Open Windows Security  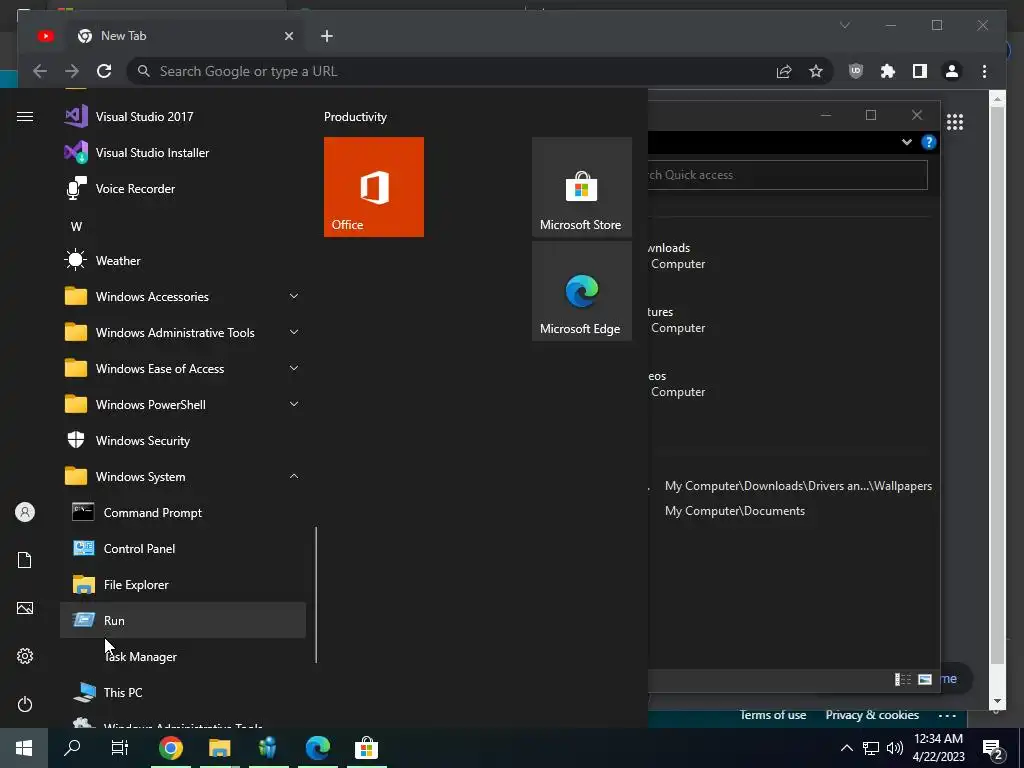click(x=183, y=441)
